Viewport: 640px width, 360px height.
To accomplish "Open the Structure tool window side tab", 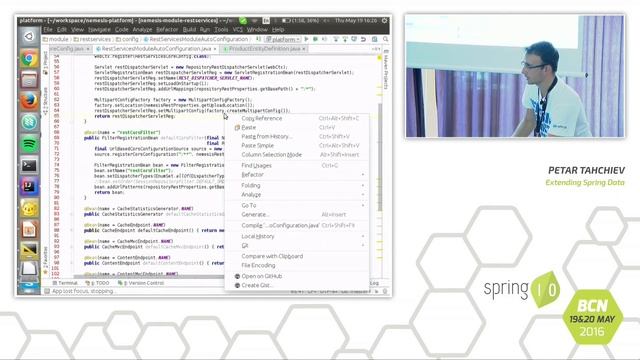I will click(x=45, y=101).
